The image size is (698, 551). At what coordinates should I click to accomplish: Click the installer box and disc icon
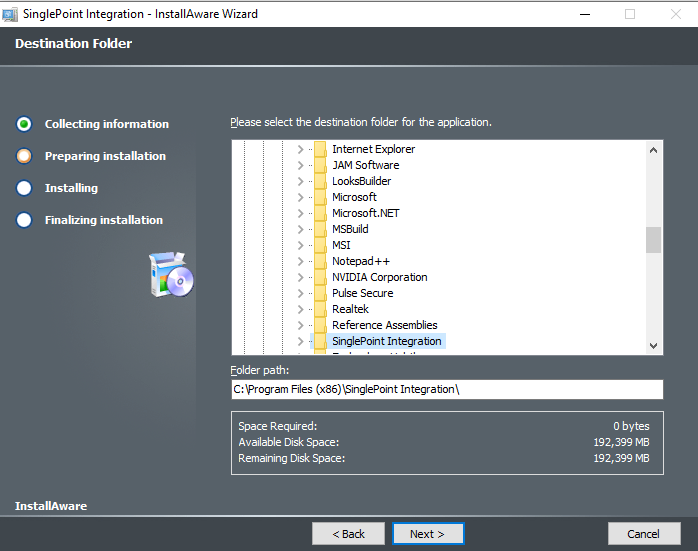171,274
